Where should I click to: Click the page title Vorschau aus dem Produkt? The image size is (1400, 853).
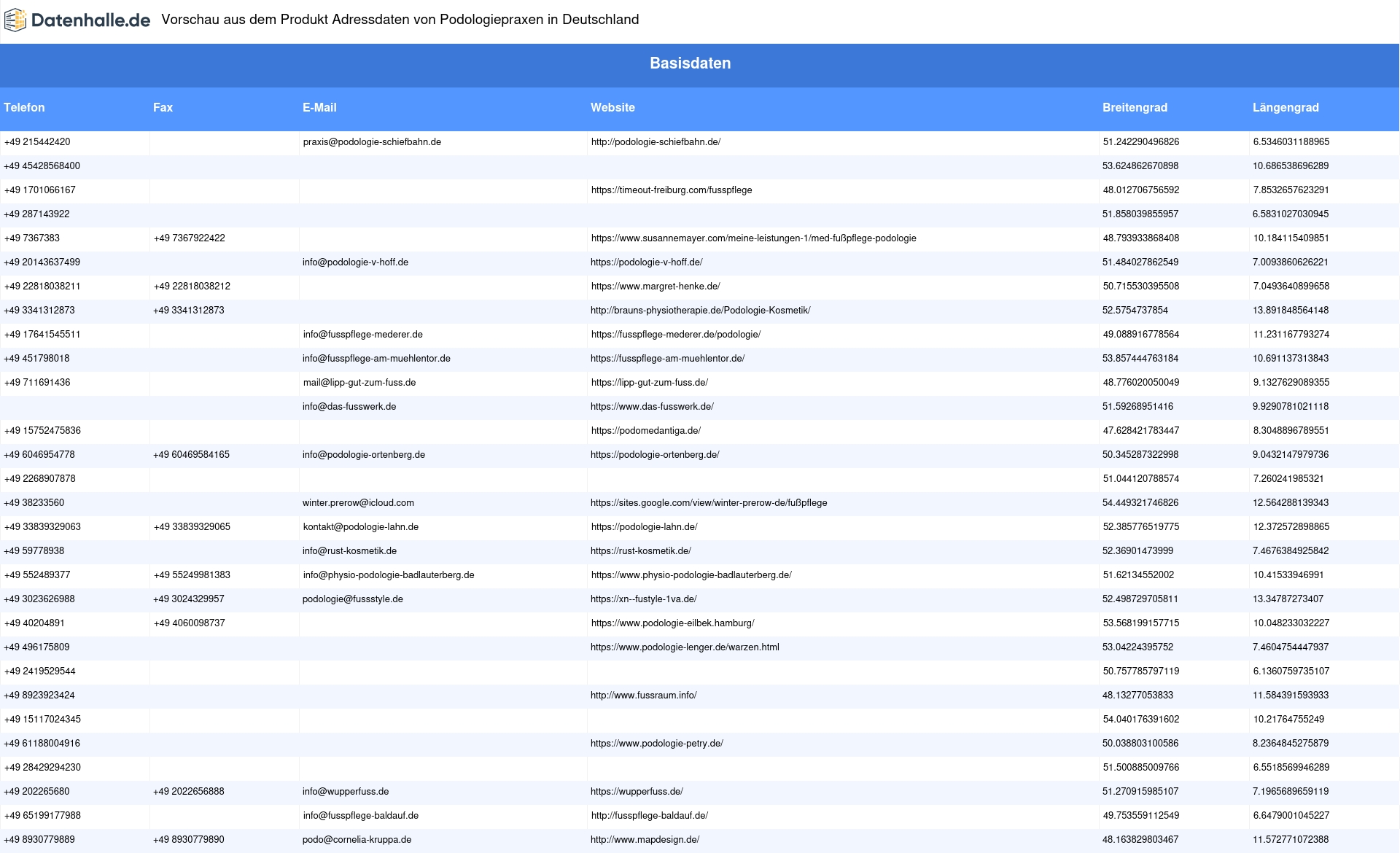tap(400, 20)
